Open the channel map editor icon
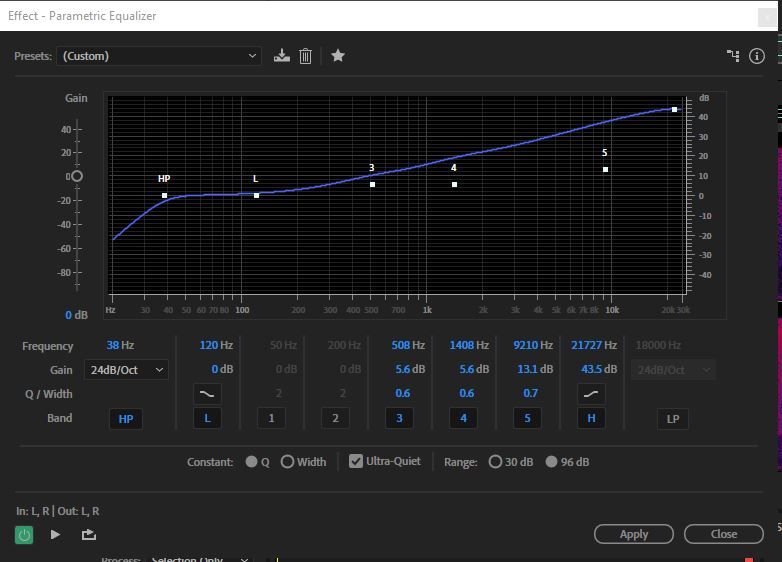Screen dimensions: 782x562 (x=733, y=56)
